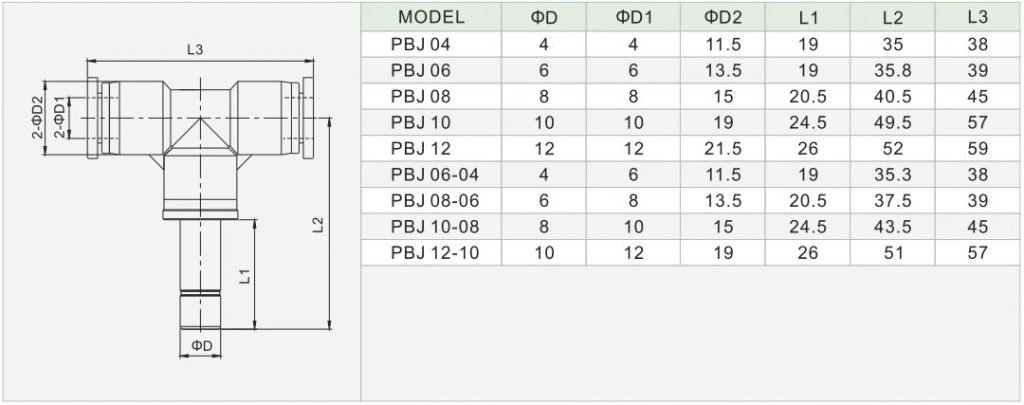Click the 2-ΦD2 dimension label

[38, 118]
